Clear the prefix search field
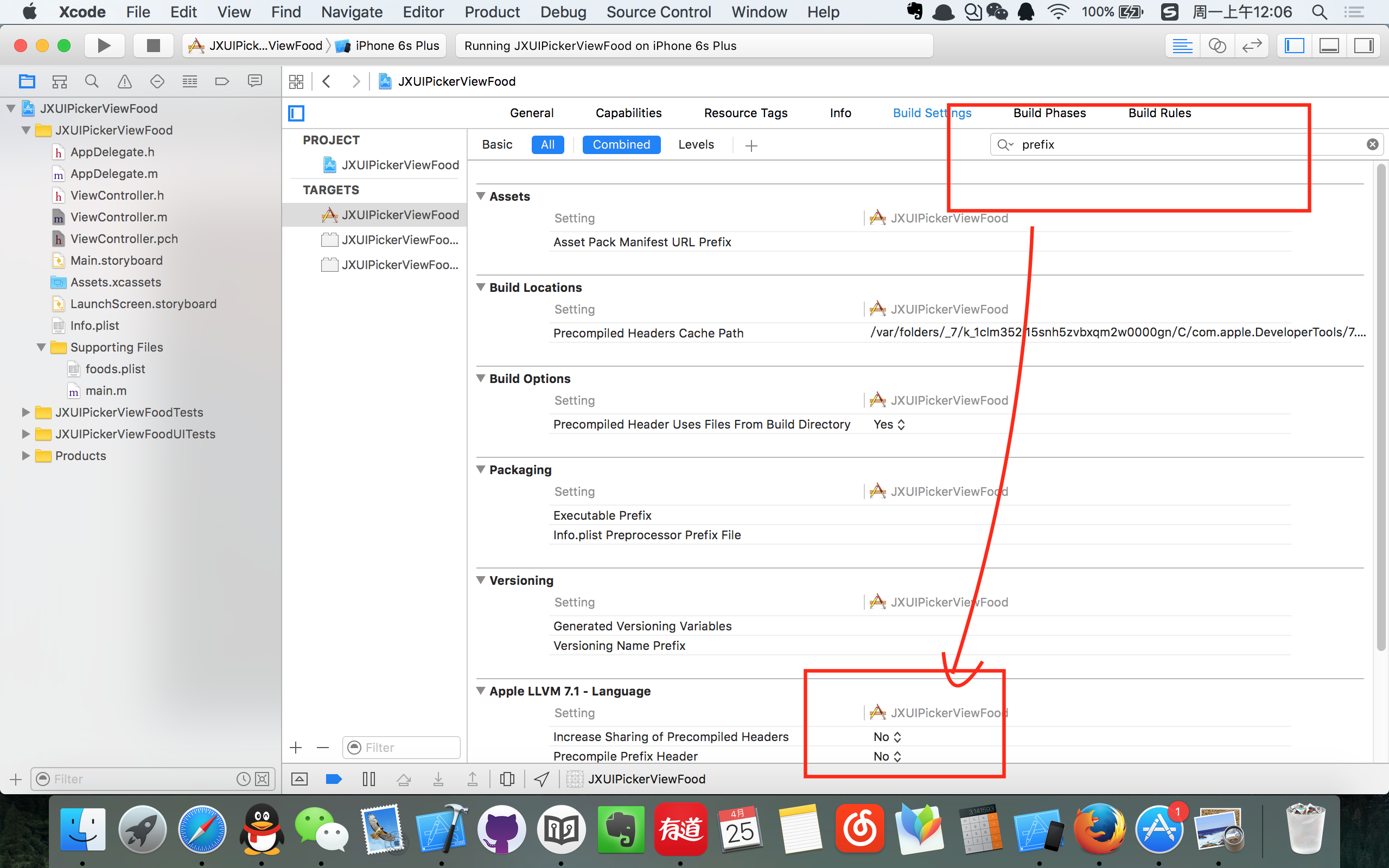Viewport: 1389px width, 868px height. [x=1372, y=144]
